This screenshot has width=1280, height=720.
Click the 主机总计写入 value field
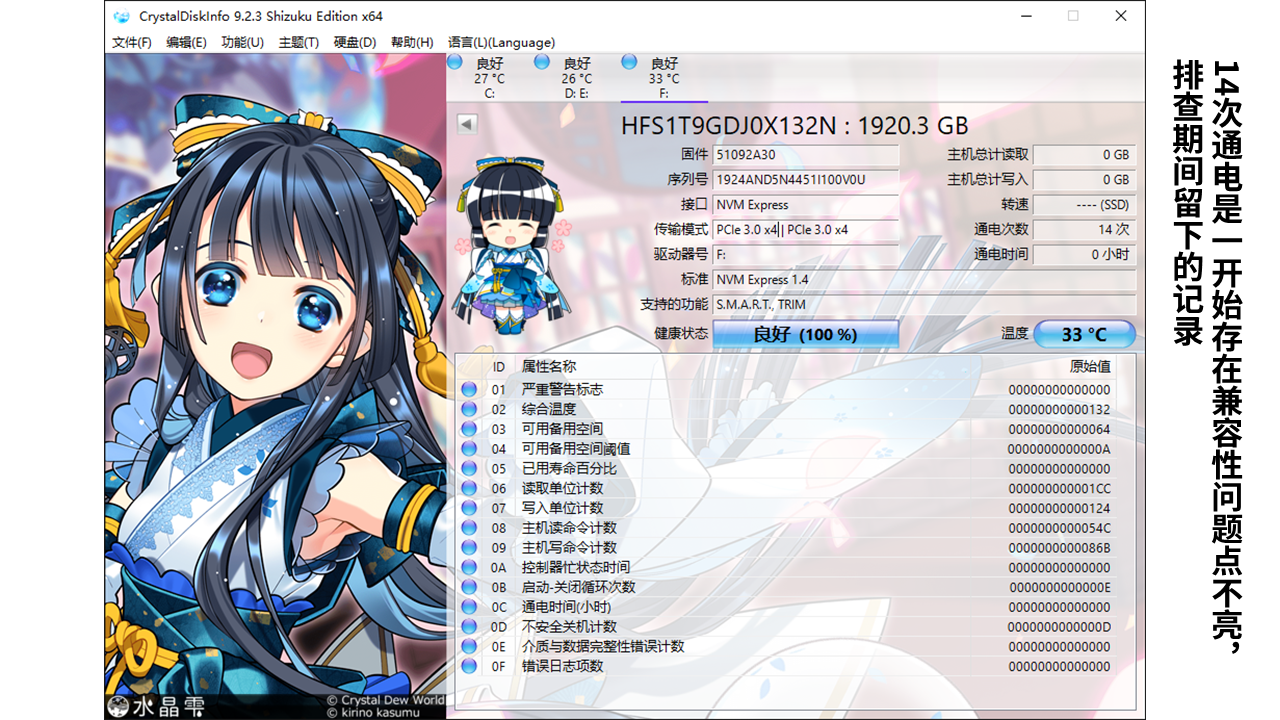(x=1085, y=180)
